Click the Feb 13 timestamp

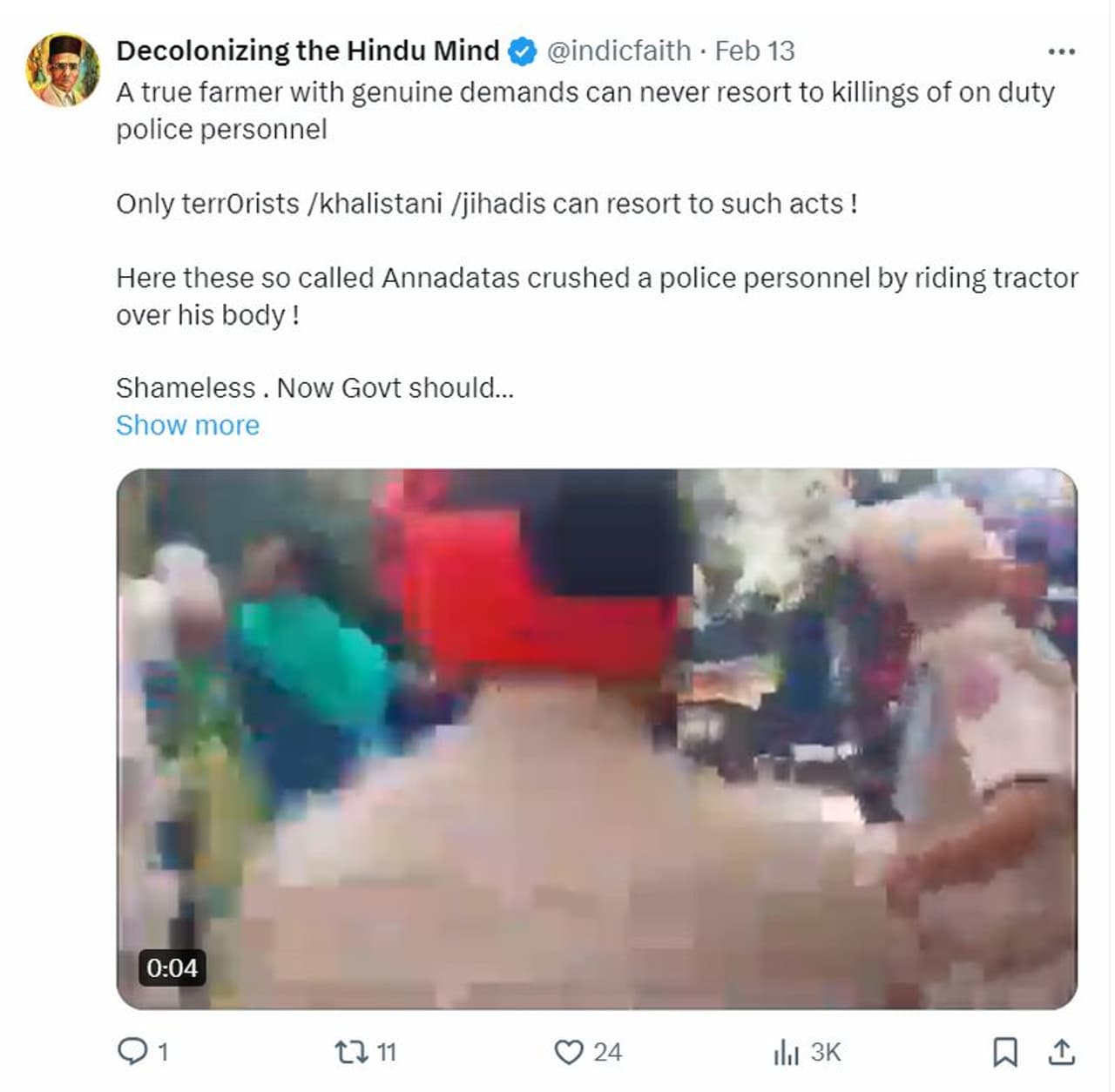click(x=754, y=51)
